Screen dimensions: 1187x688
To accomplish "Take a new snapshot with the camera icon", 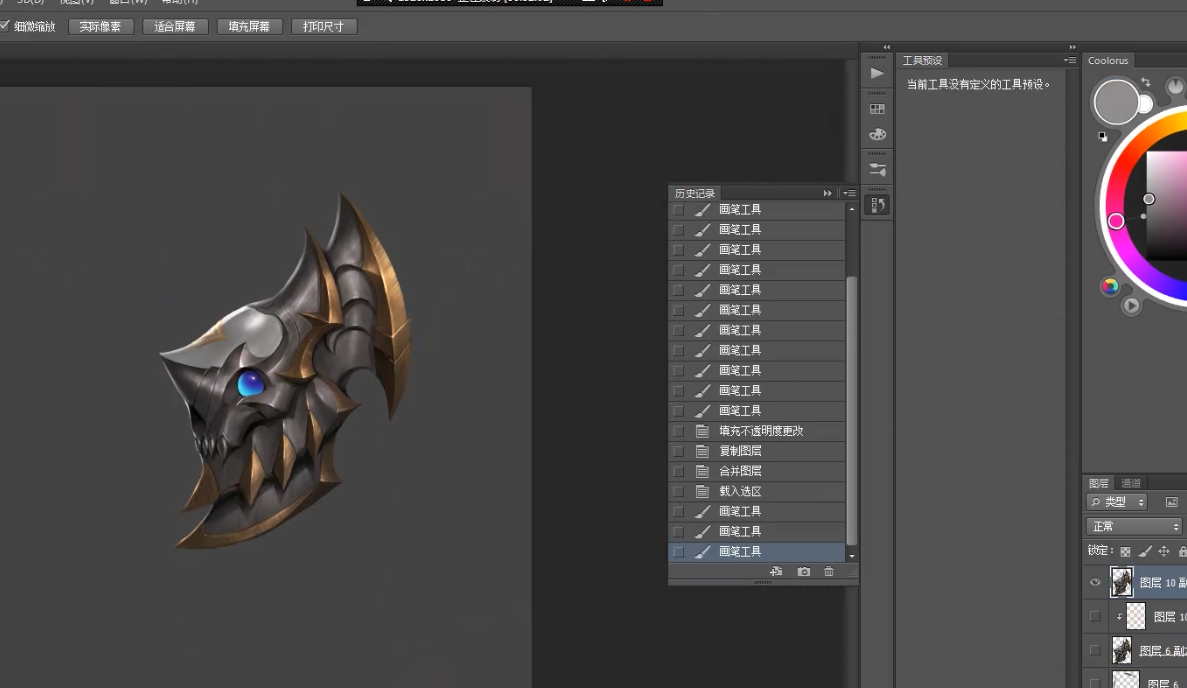I will click(803, 572).
